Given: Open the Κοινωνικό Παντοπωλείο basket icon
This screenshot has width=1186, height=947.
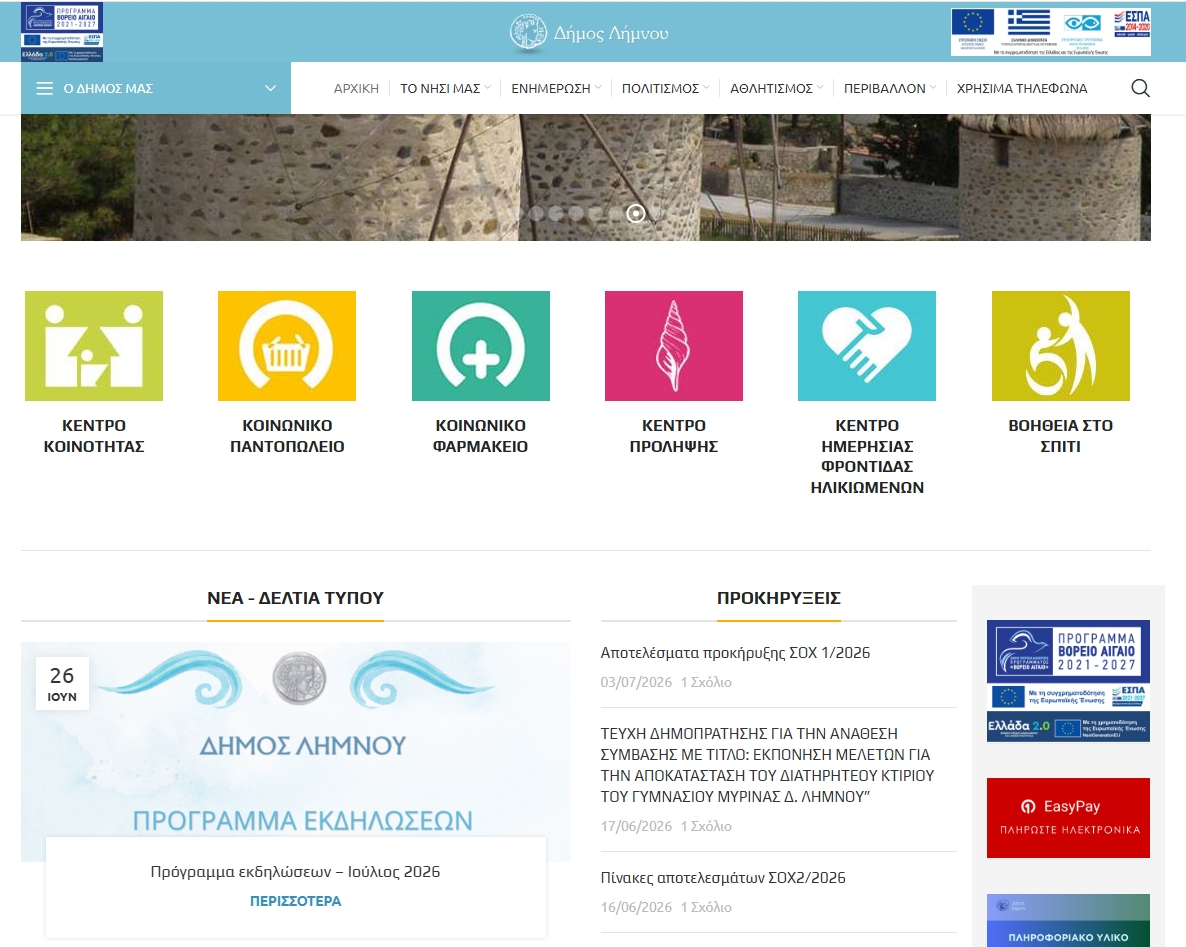Looking at the screenshot, I should click(x=287, y=346).
